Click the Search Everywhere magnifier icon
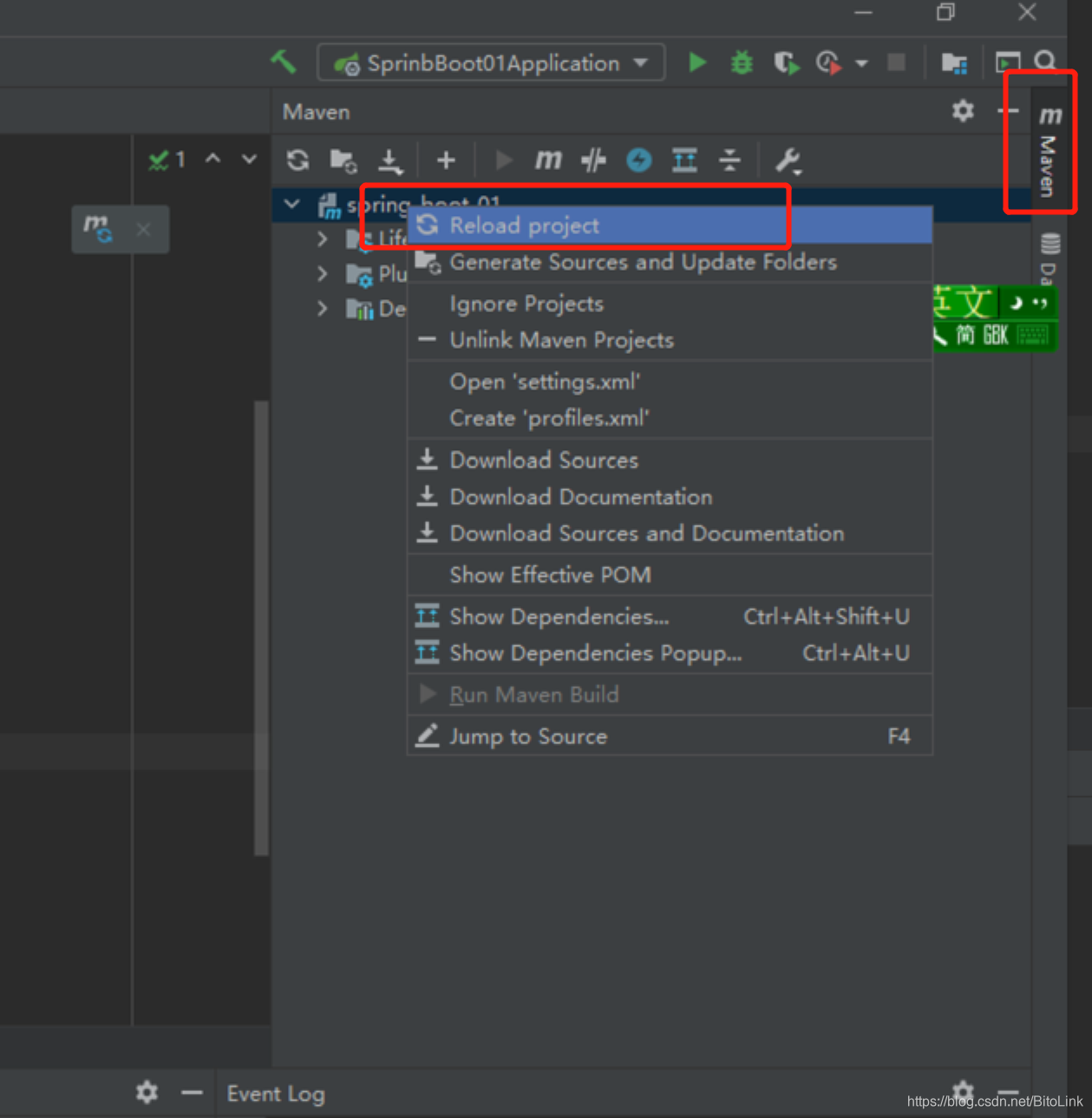Screen dimensions: 1092x1118 pyautogui.click(x=1046, y=61)
